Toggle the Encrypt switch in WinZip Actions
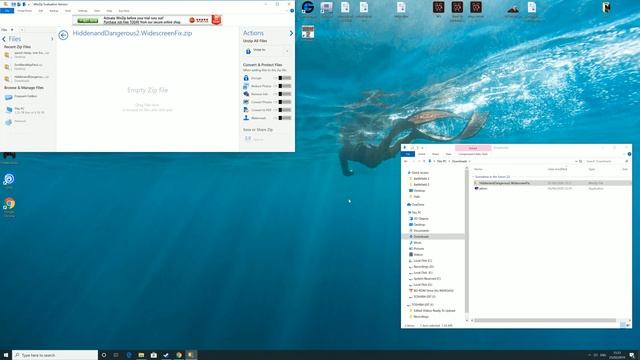This screenshot has width=640, height=360. point(285,78)
